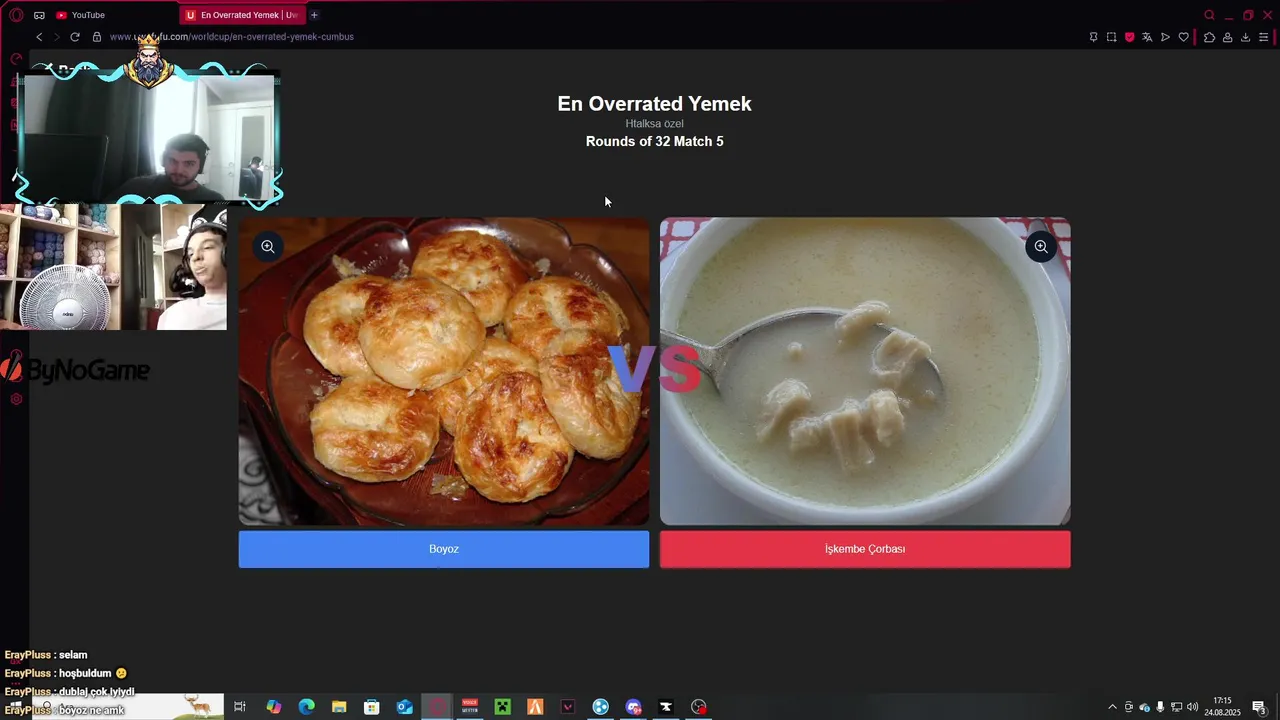The height and width of the screenshot is (720, 1280).
Task: Pick the Boyoz pastry photo
Action: click(x=444, y=371)
